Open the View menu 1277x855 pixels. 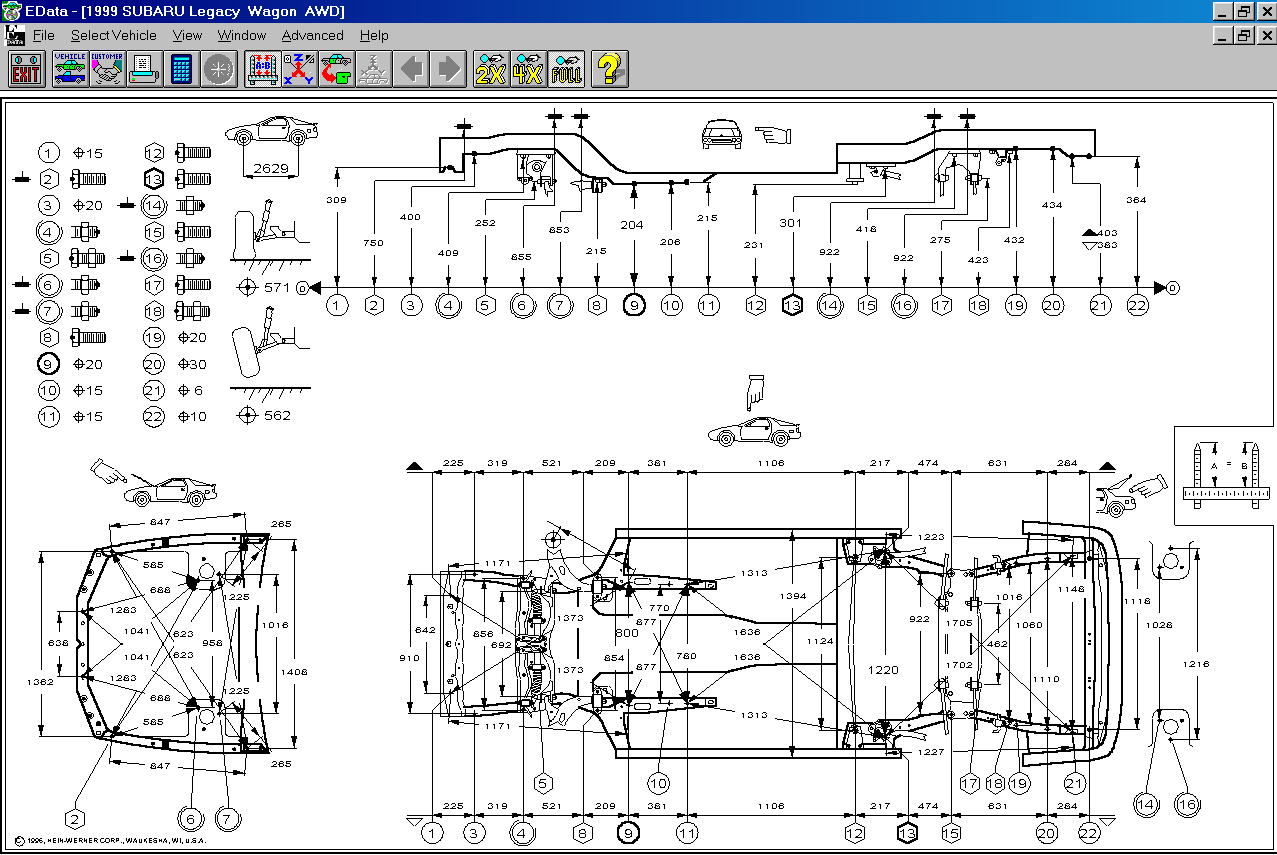[187, 35]
